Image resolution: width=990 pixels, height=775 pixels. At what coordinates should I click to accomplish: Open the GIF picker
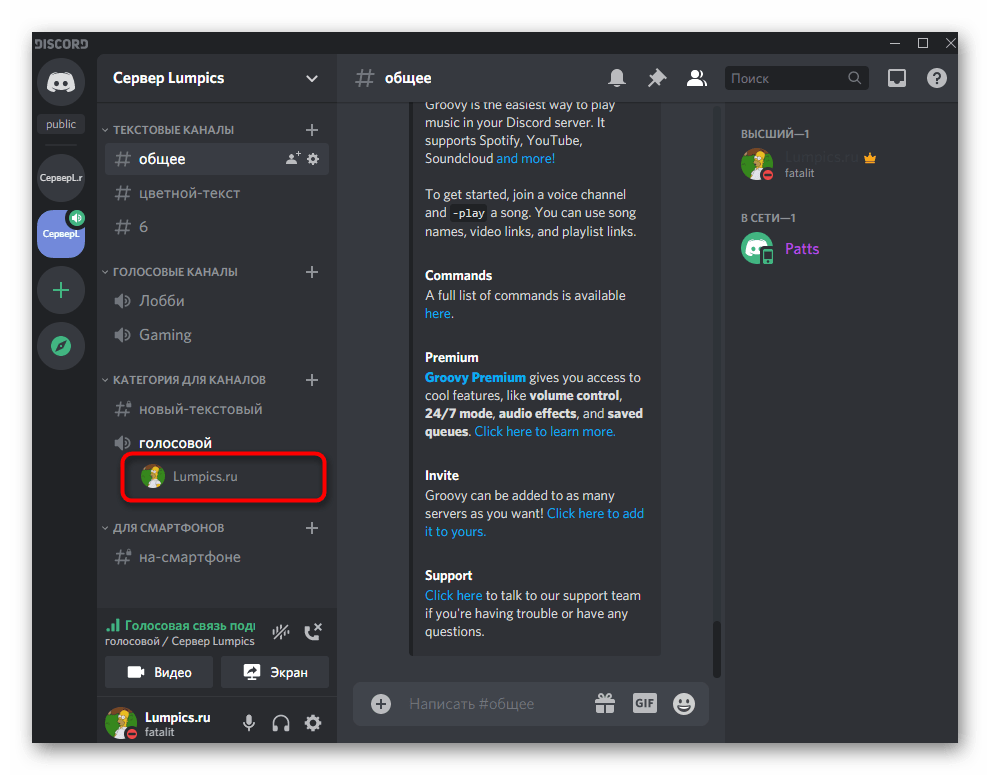click(644, 704)
